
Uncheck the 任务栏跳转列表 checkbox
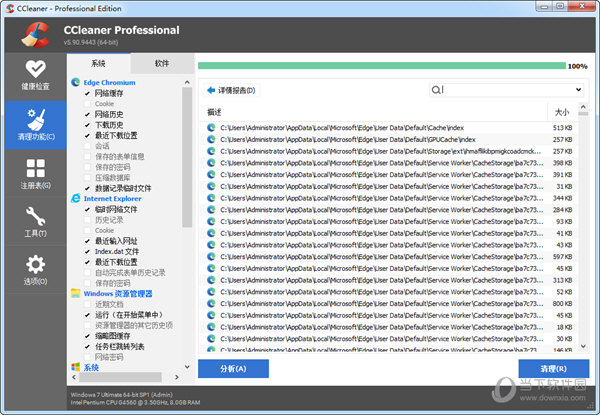point(87,347)
